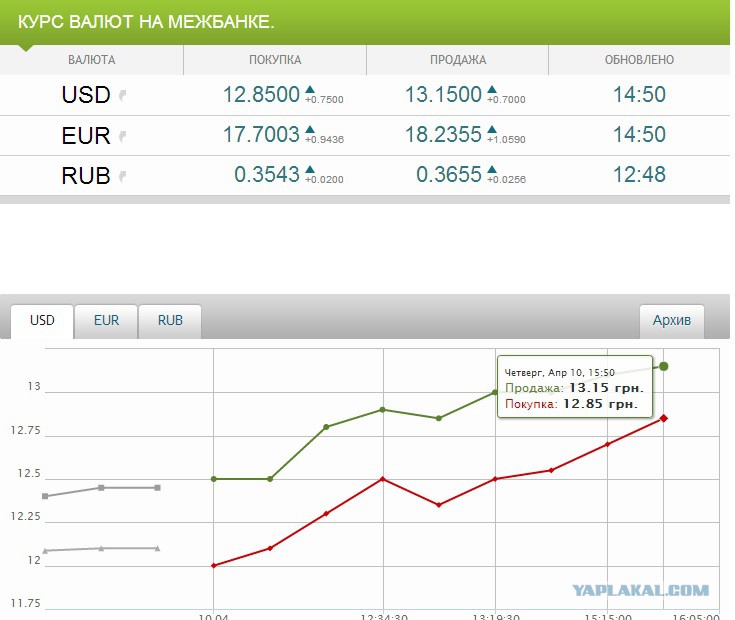Image resolution: width=735 pixels, height=620 pixels.
Task: Click the large green sell point at chart end
Action: tap(664, 366)
